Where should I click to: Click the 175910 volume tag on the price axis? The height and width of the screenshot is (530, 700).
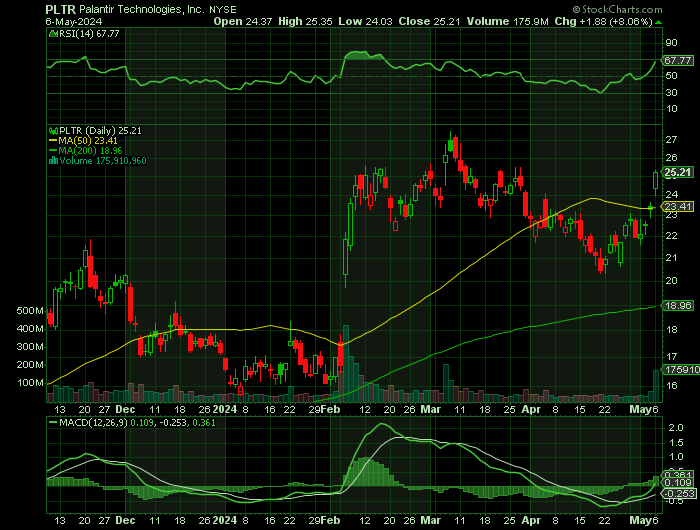click(x=681, y=370)
